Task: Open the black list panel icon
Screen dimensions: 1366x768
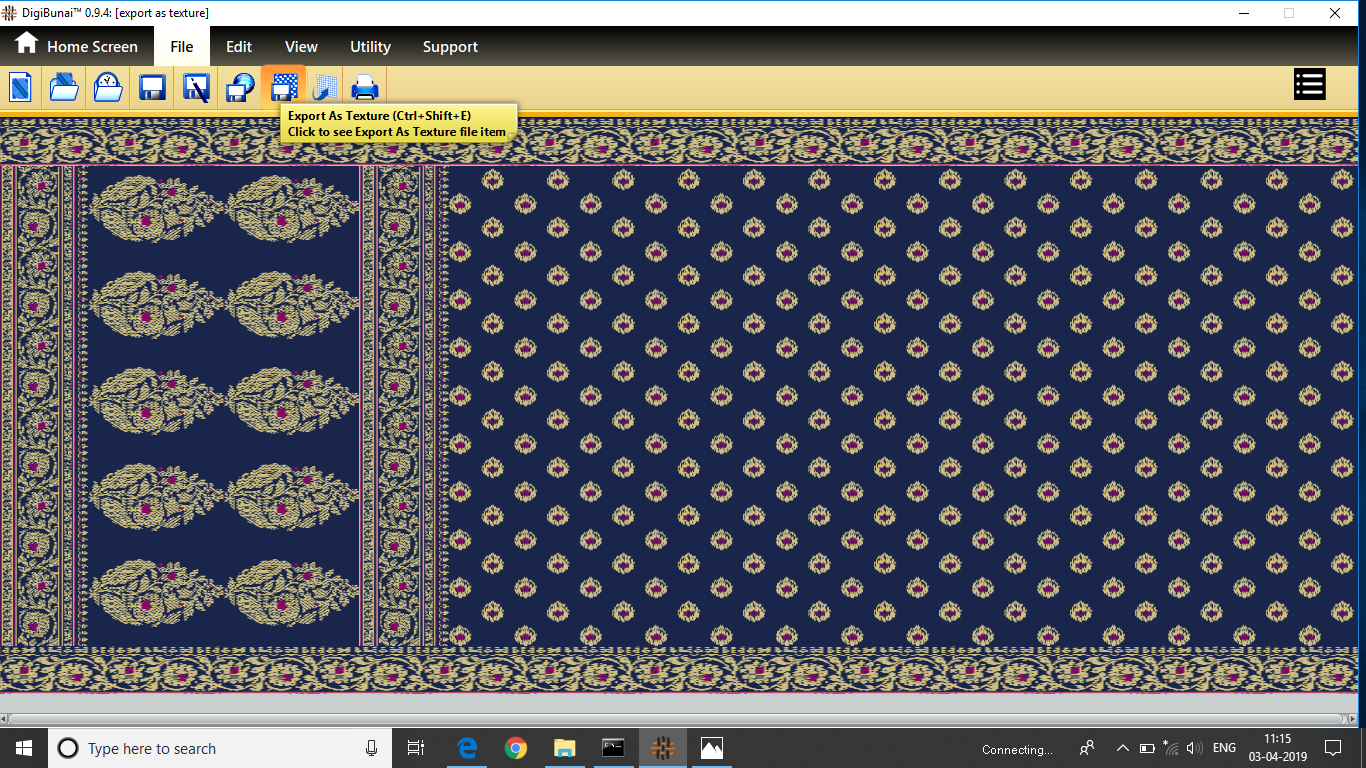Action: [1309, 84]
